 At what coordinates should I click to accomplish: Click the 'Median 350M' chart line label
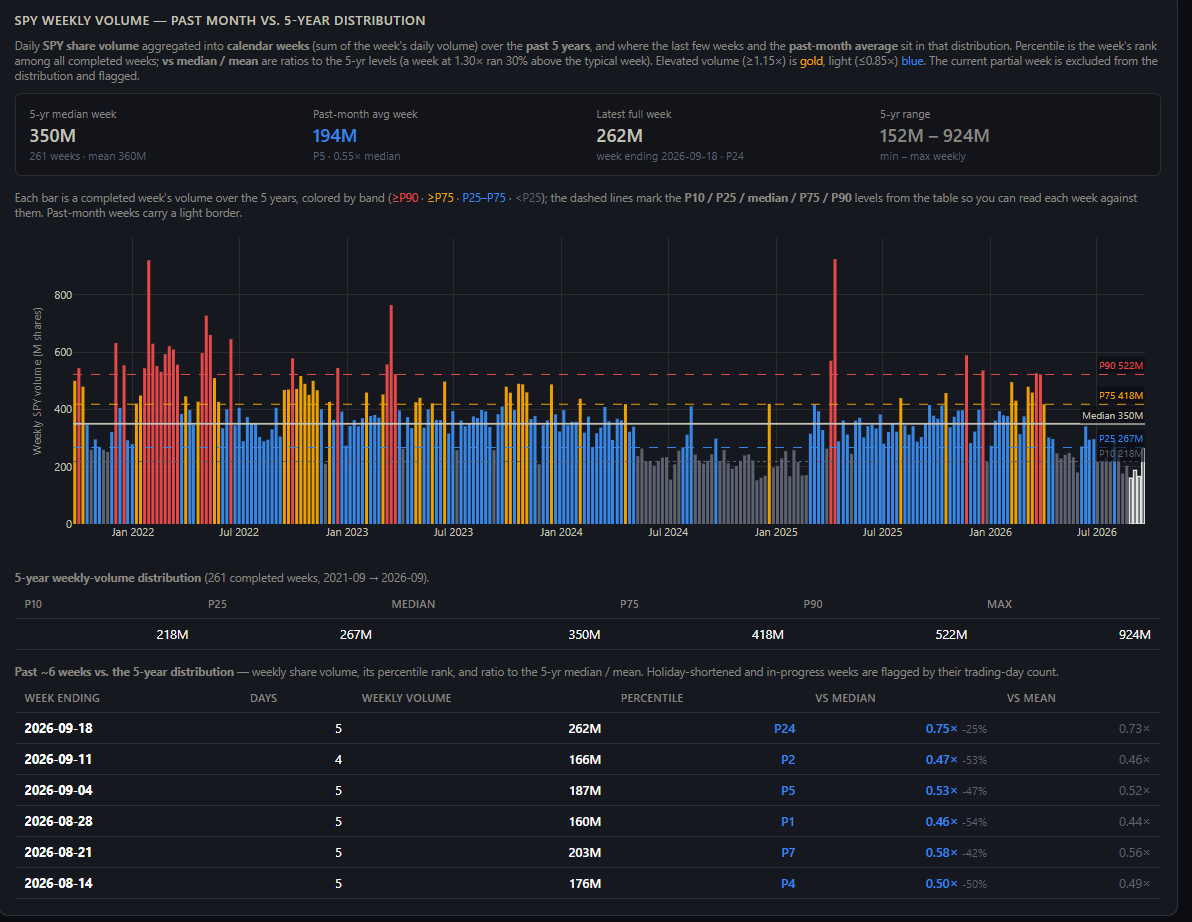pos(1112,416)
